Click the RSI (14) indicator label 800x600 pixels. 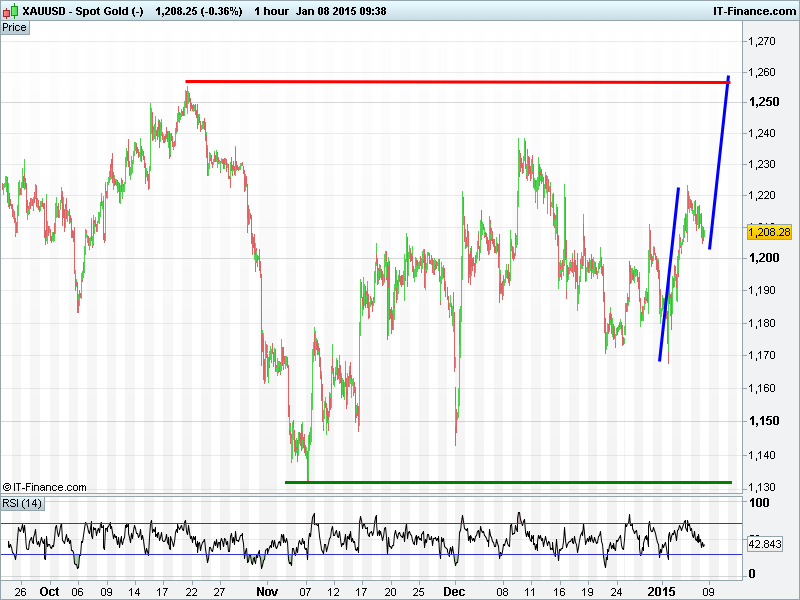[20, 502]
